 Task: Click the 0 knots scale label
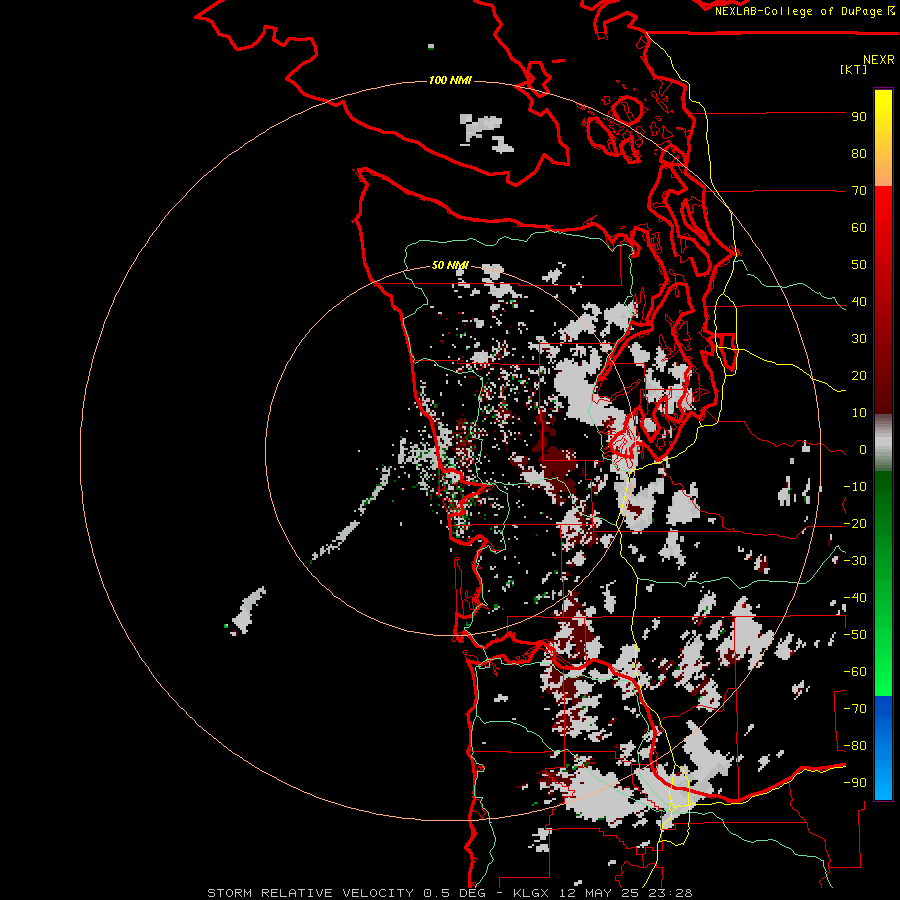(x=863, y=449)
